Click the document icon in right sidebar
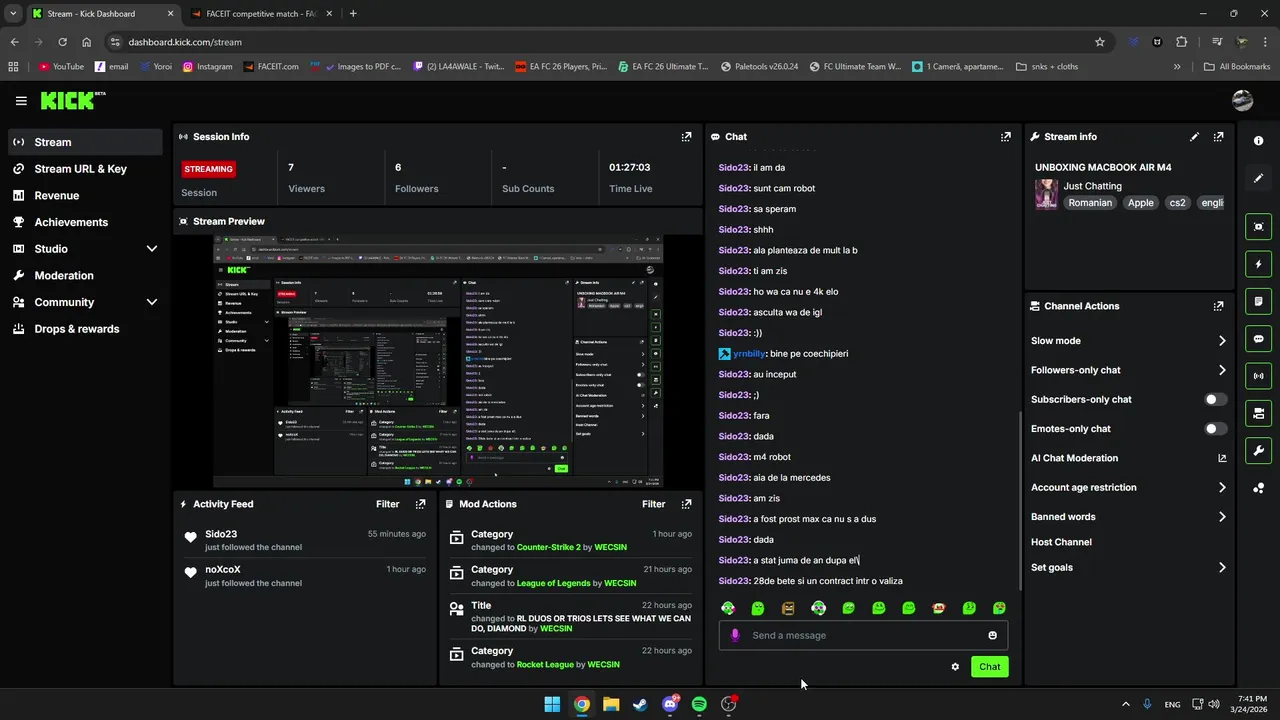The height and width of the screenshot is (720, 1280). pos(1258,301)
